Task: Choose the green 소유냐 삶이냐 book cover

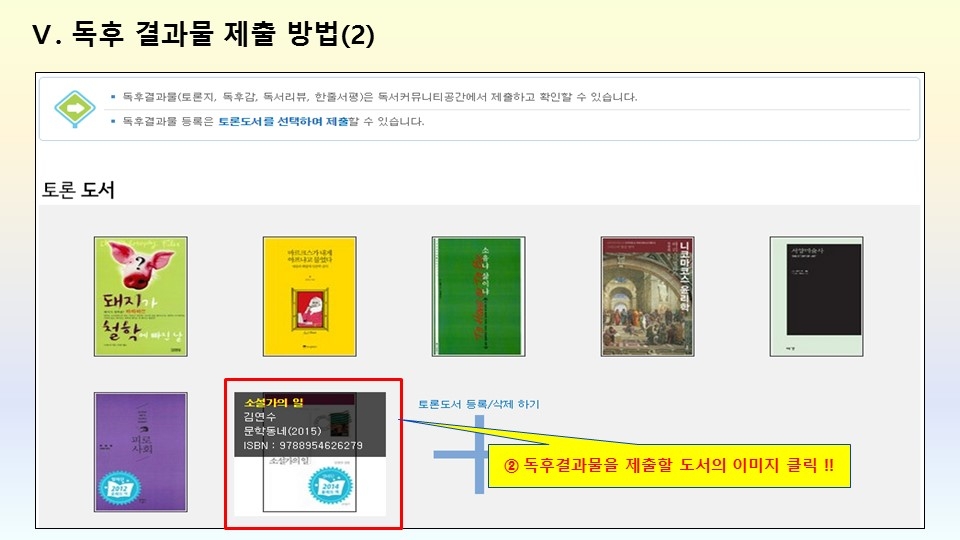Action: point(479,296)
